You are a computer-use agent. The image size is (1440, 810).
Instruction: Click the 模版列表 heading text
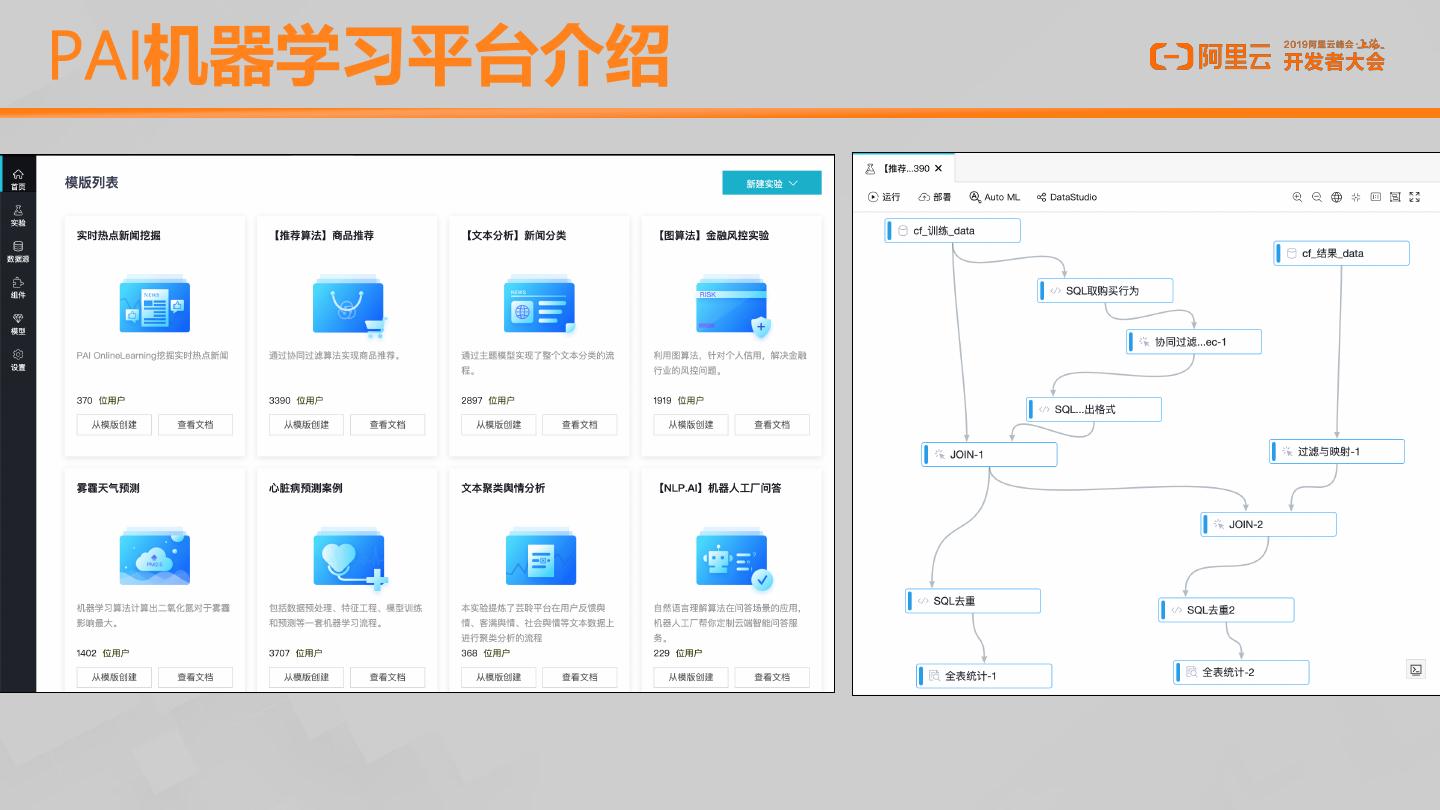click(x=92, y=183)
